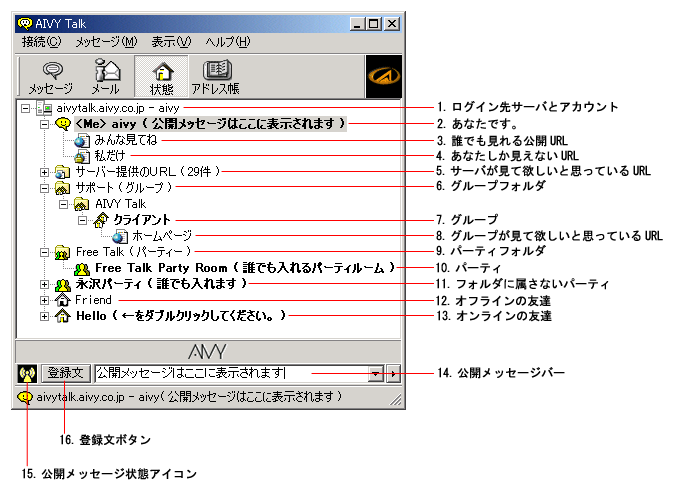Click the house icon of クライアント
Screen dimensions: 673x491
(101, 220)
